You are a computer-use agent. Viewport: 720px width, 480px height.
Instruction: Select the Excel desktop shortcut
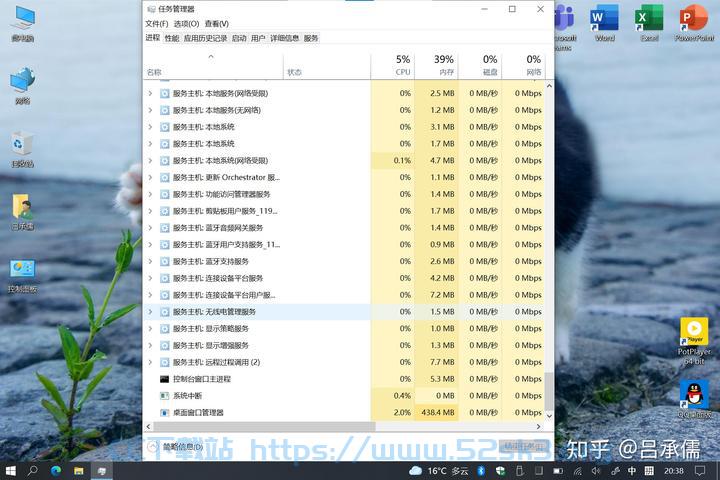(x=649, y=23)
